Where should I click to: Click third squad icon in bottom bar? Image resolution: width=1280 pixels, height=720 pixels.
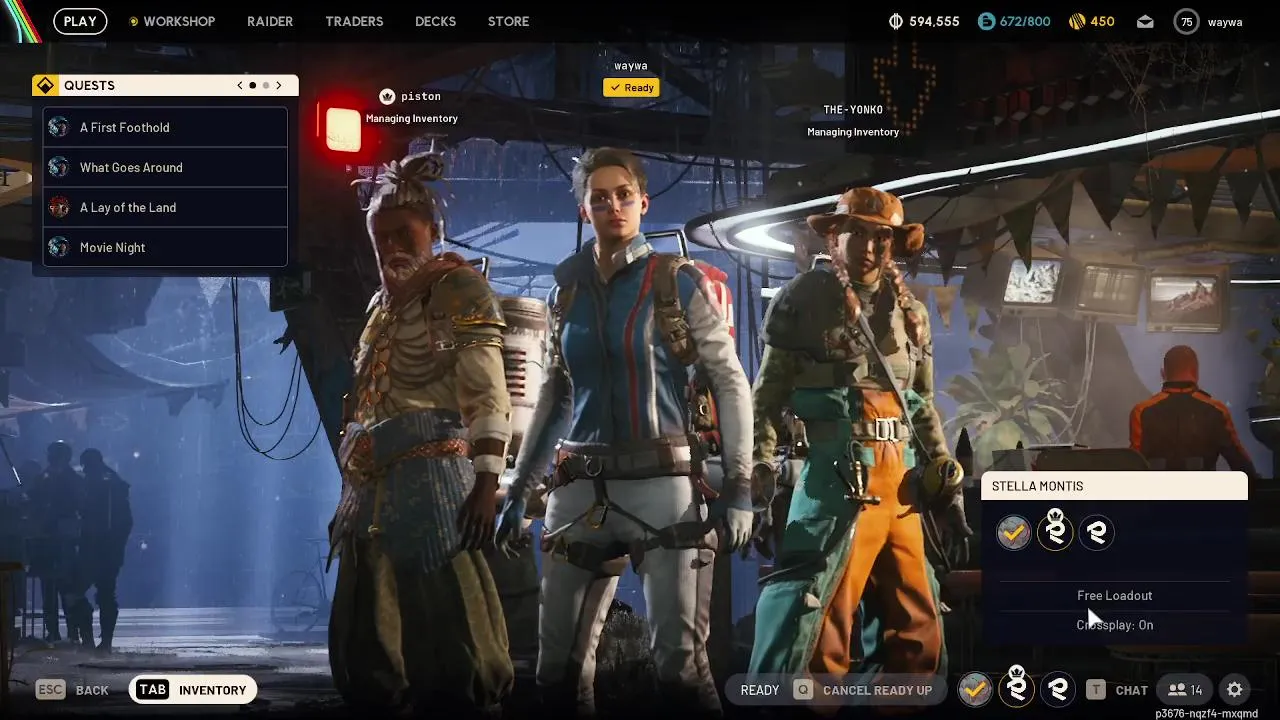click(1058, 689)
